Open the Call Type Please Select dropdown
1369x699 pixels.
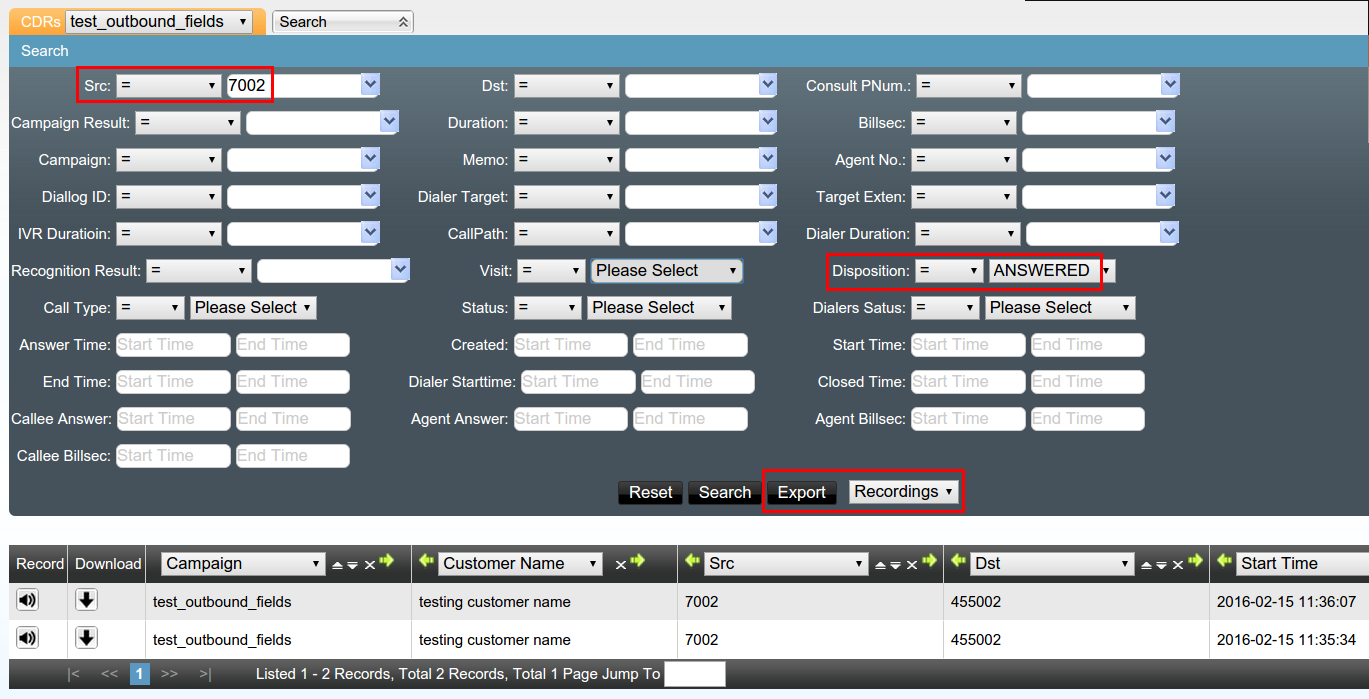[x=253, y=308]
